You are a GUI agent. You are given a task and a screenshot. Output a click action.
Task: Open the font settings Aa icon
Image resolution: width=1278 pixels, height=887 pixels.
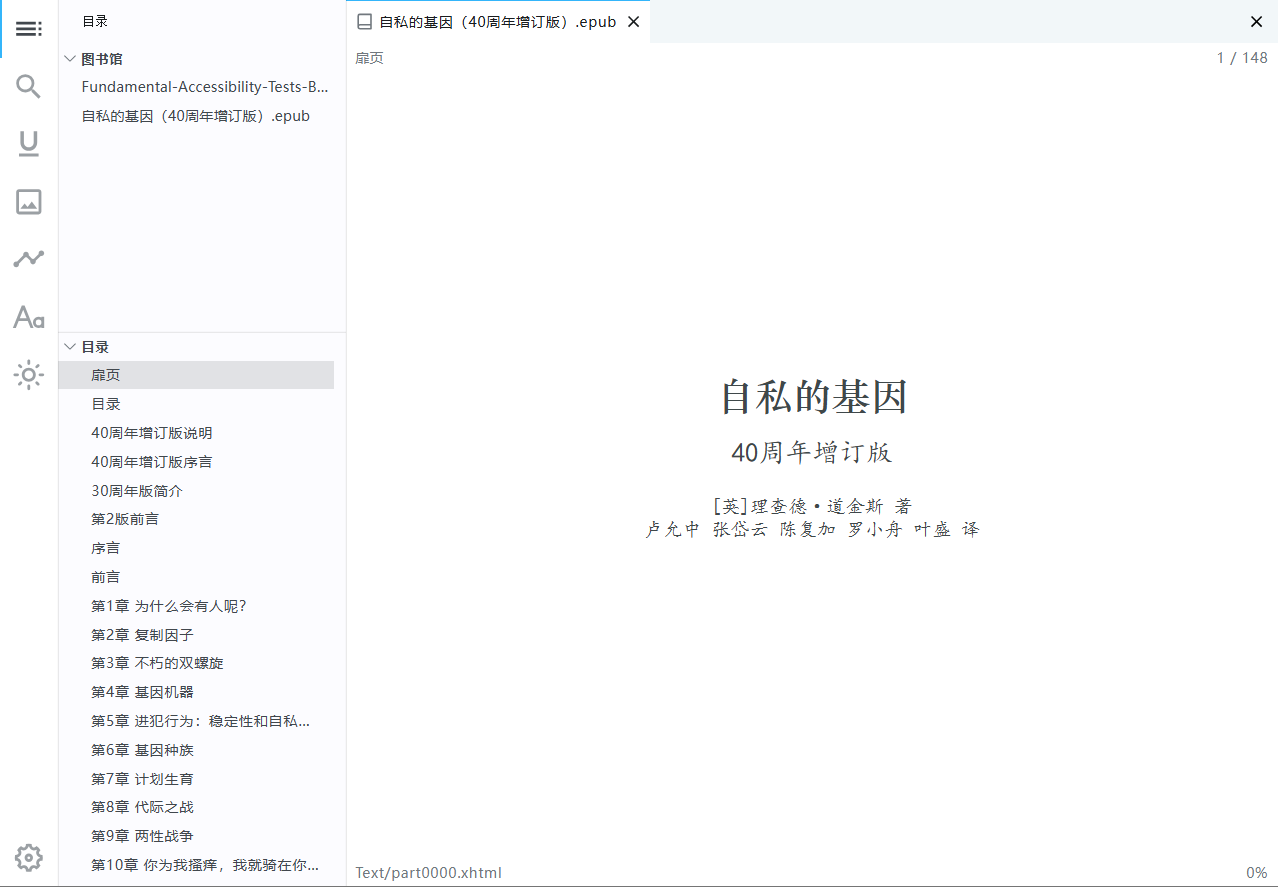[29, 318]
